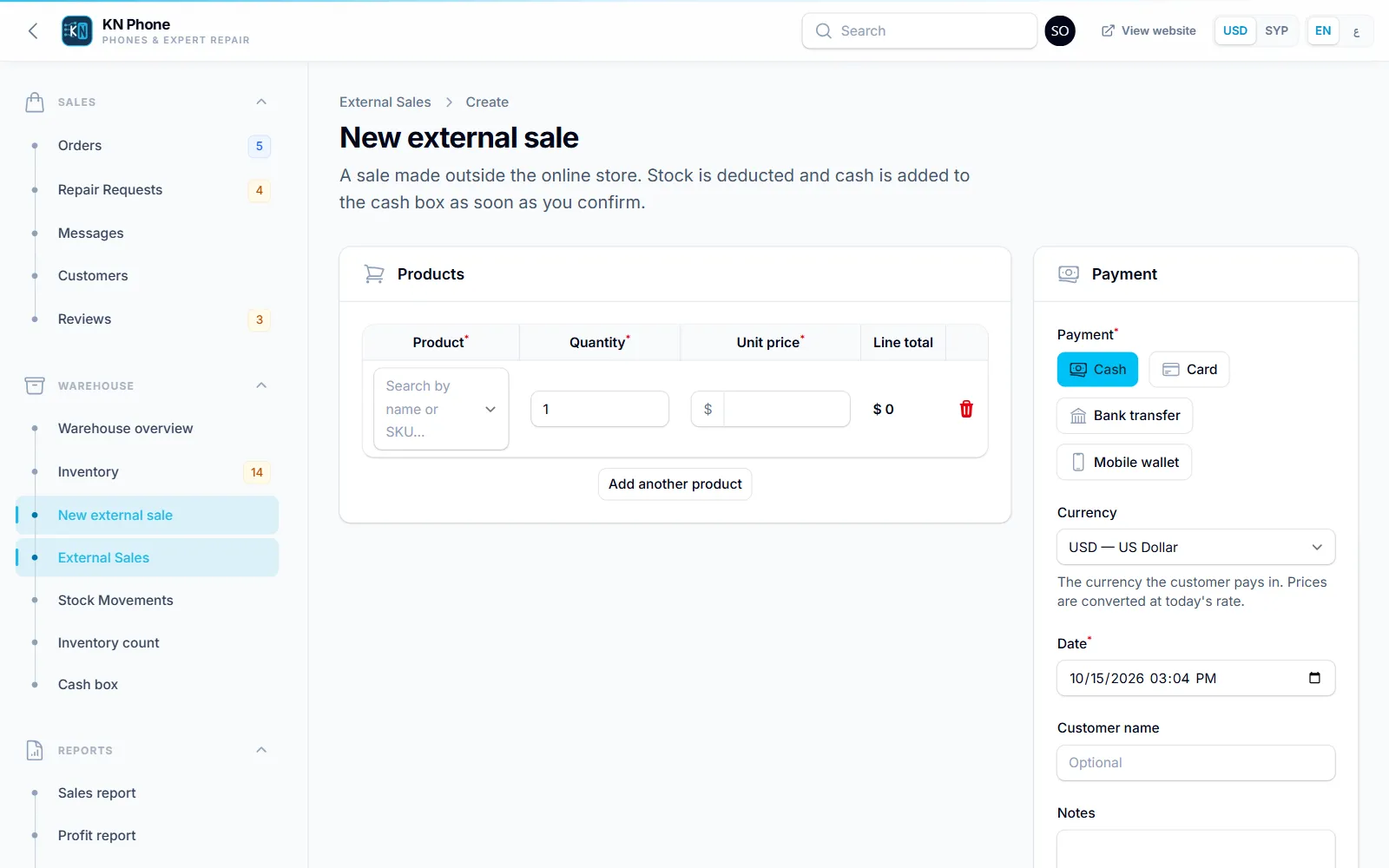Click the back arrow icon in header

33,31
